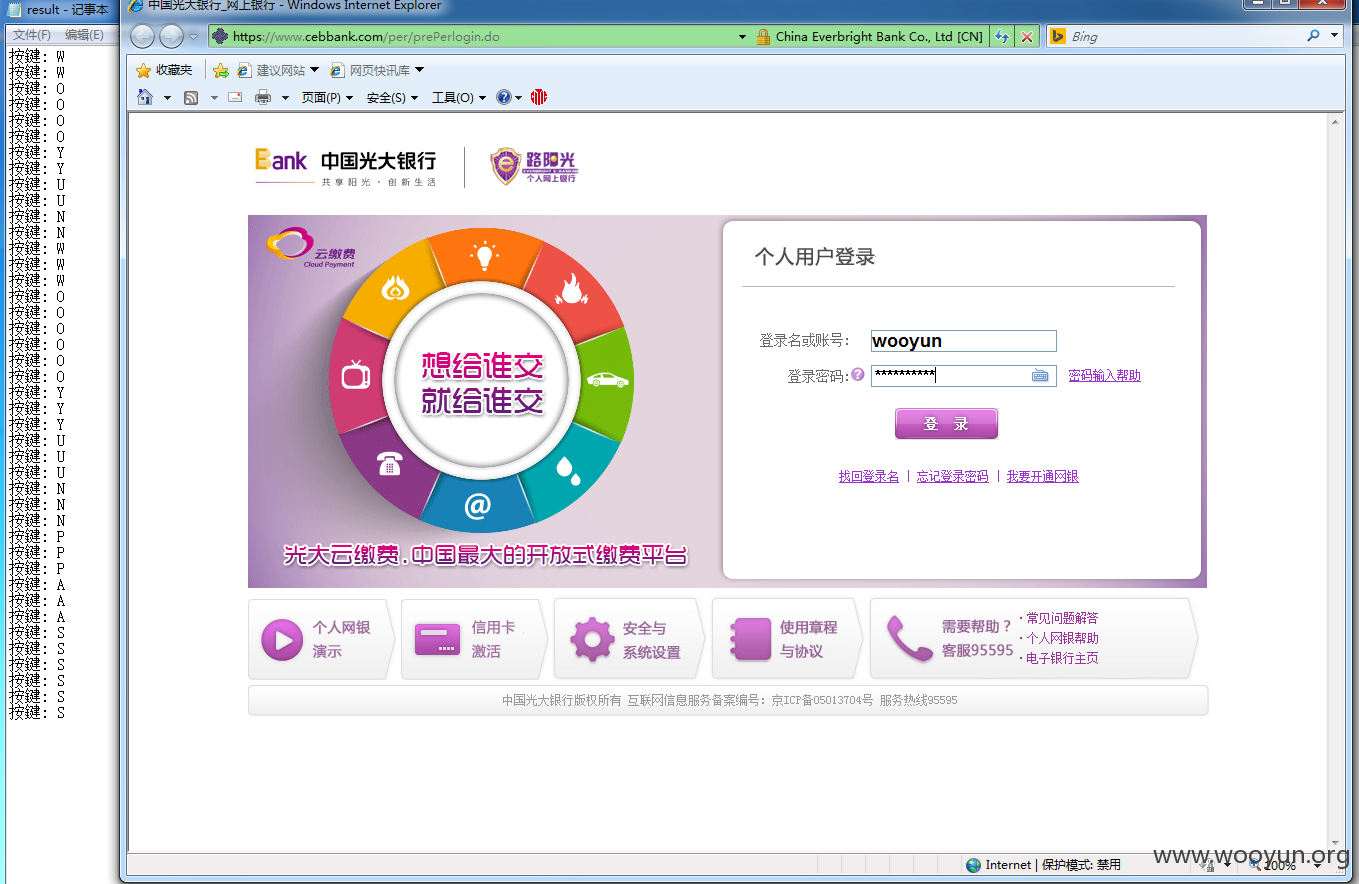Click the @ symbol wheel segment
The width and height of the screenshot is (1359, 884).
[x=478, y=506]
